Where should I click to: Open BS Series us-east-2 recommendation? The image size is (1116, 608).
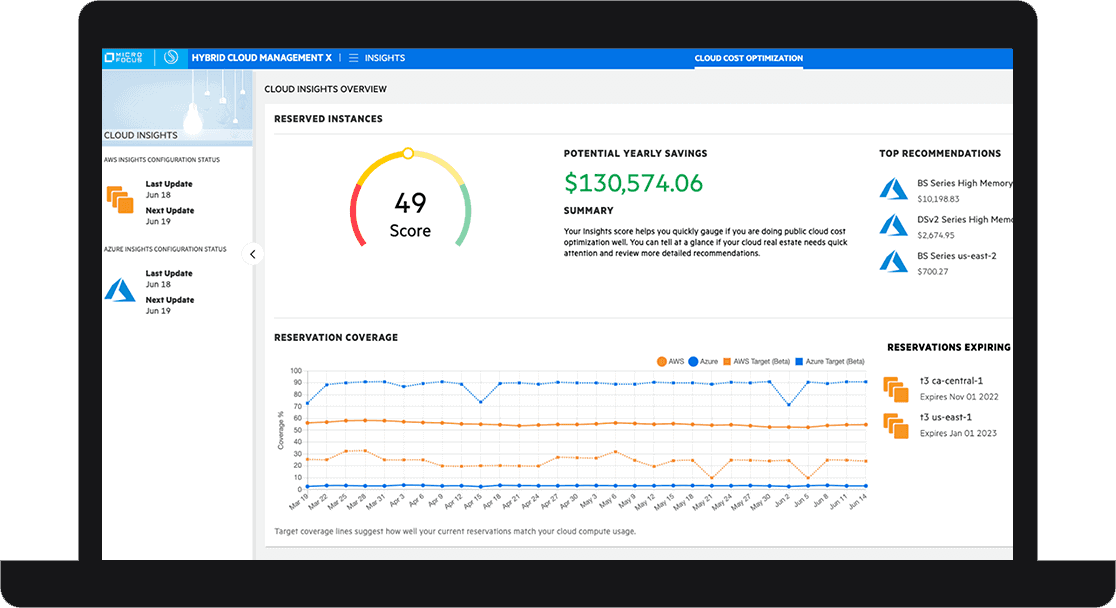(957, 256)
